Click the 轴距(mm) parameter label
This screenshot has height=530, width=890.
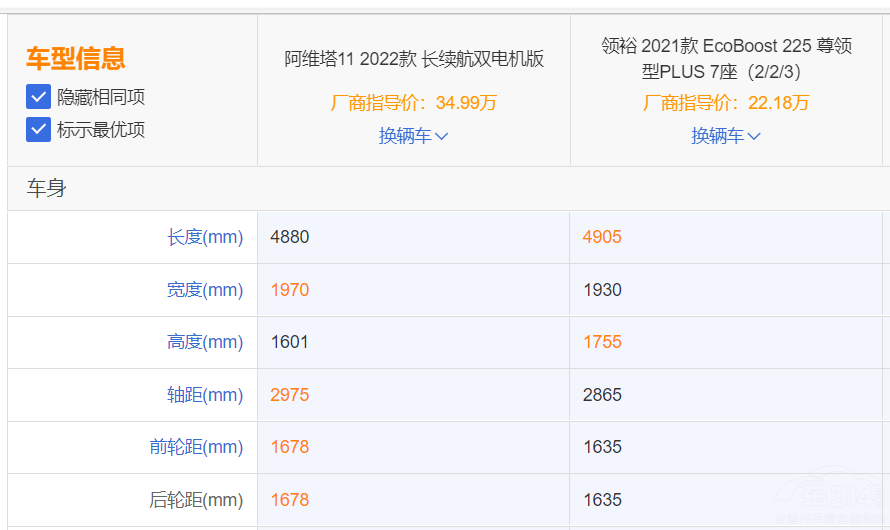click(205, 395)
